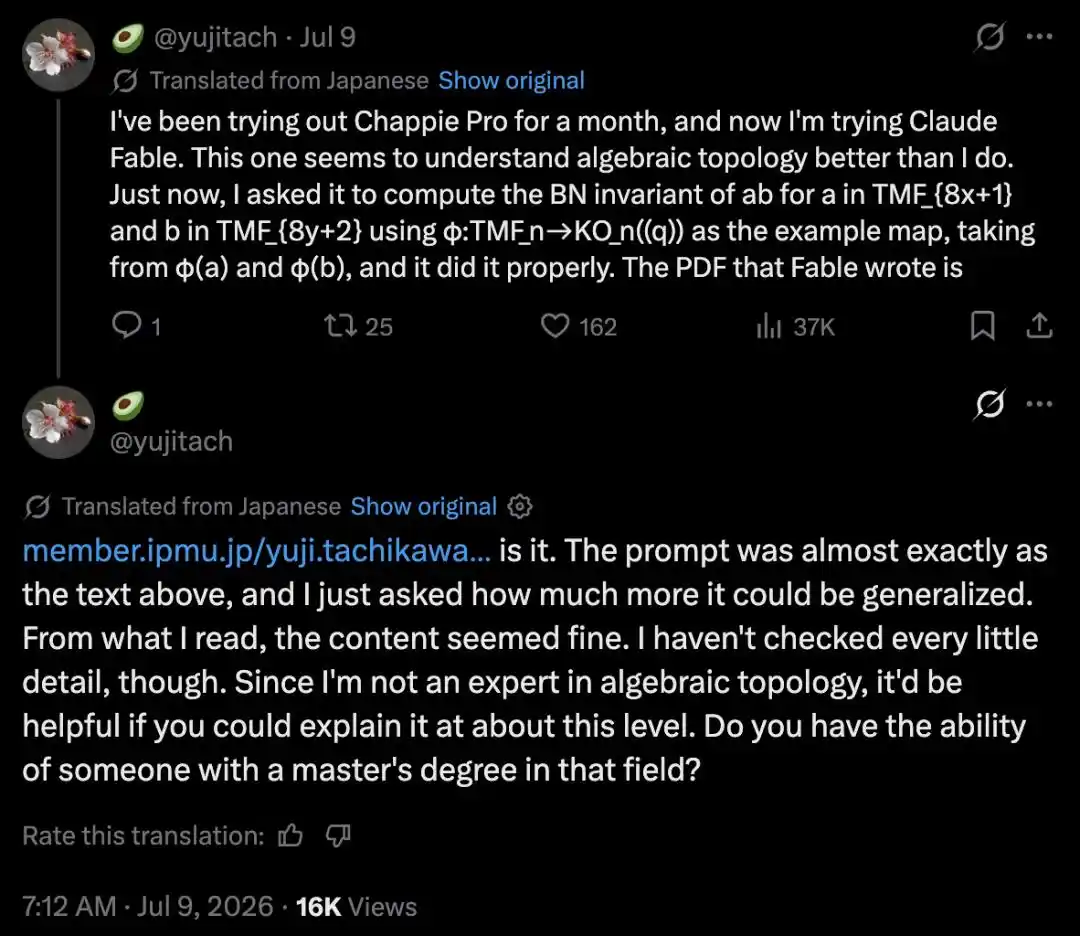1080x936 pixels.
Task: Open more options menu on first tweet
Action: click(x=1039, y=37)
